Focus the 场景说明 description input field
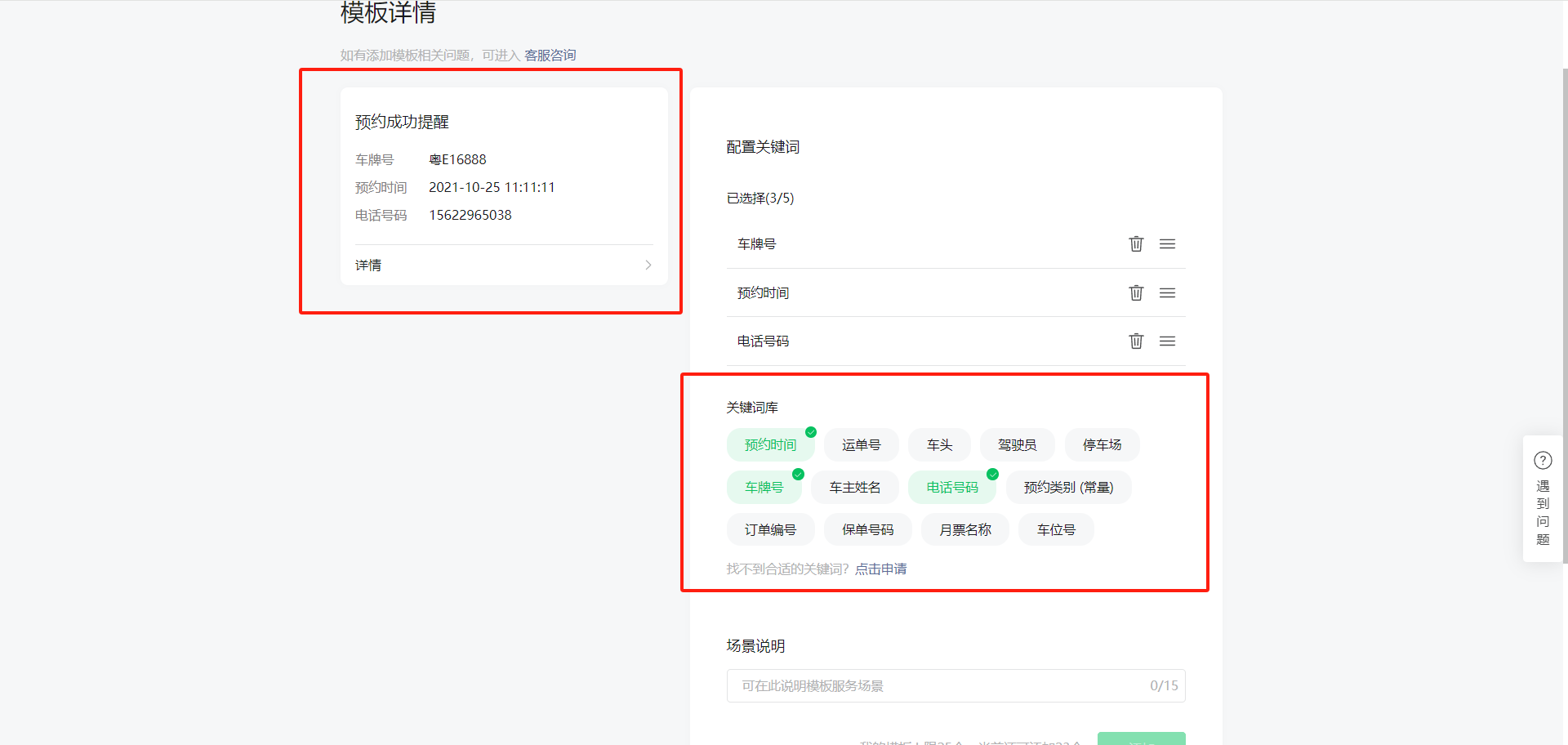The height and width of the screenshot is (745, 1568). coord(956,686)
